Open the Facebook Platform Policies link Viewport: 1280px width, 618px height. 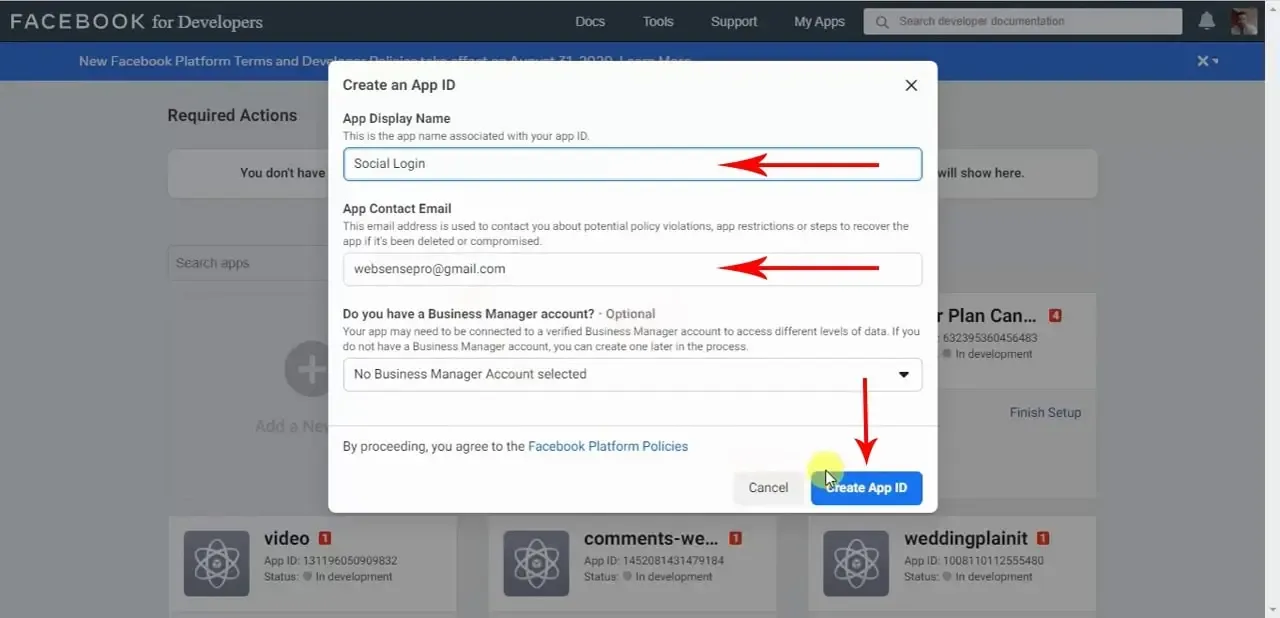click(x=608, y=446)
